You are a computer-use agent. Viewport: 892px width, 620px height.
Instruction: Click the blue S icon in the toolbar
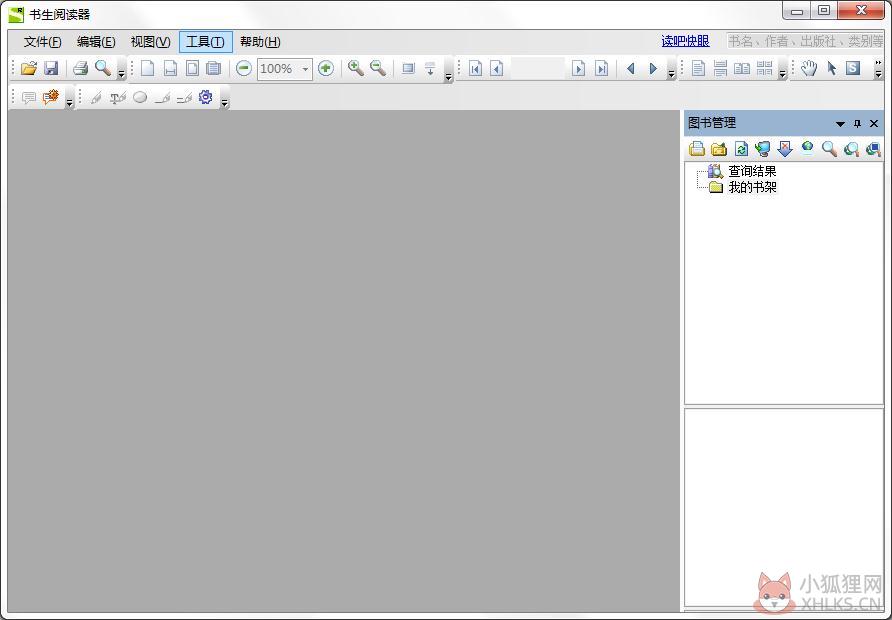pos(853,68)
